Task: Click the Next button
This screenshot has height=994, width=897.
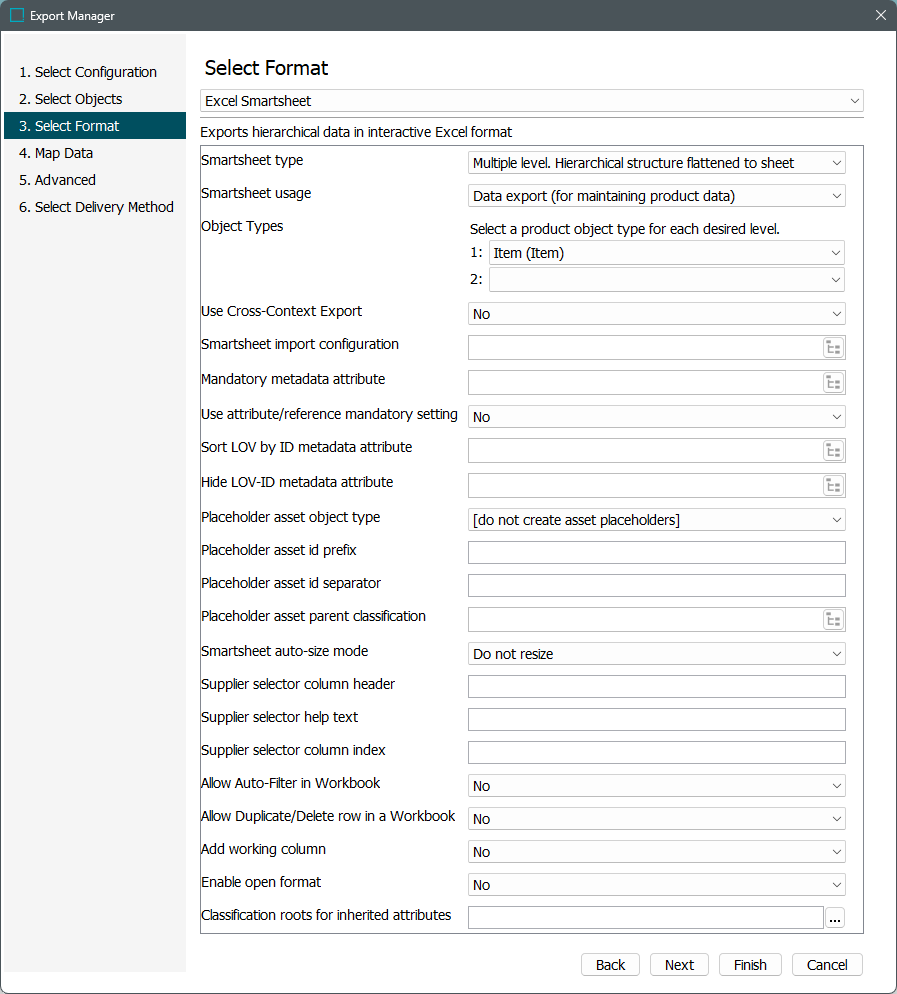Action: tap(679, 965)
